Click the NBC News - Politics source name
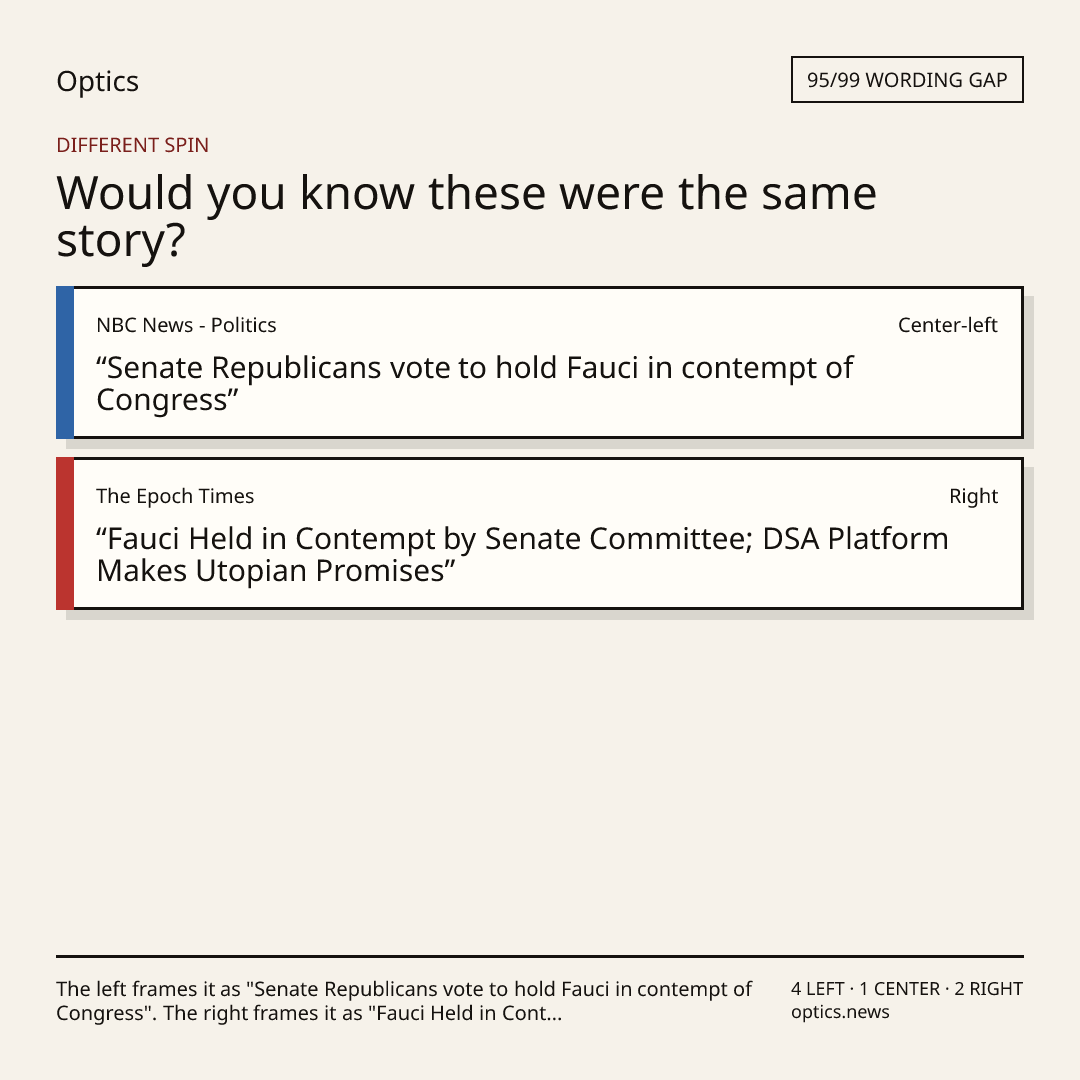This screenshot has height=1080, width=1080. tap(186, 325)
